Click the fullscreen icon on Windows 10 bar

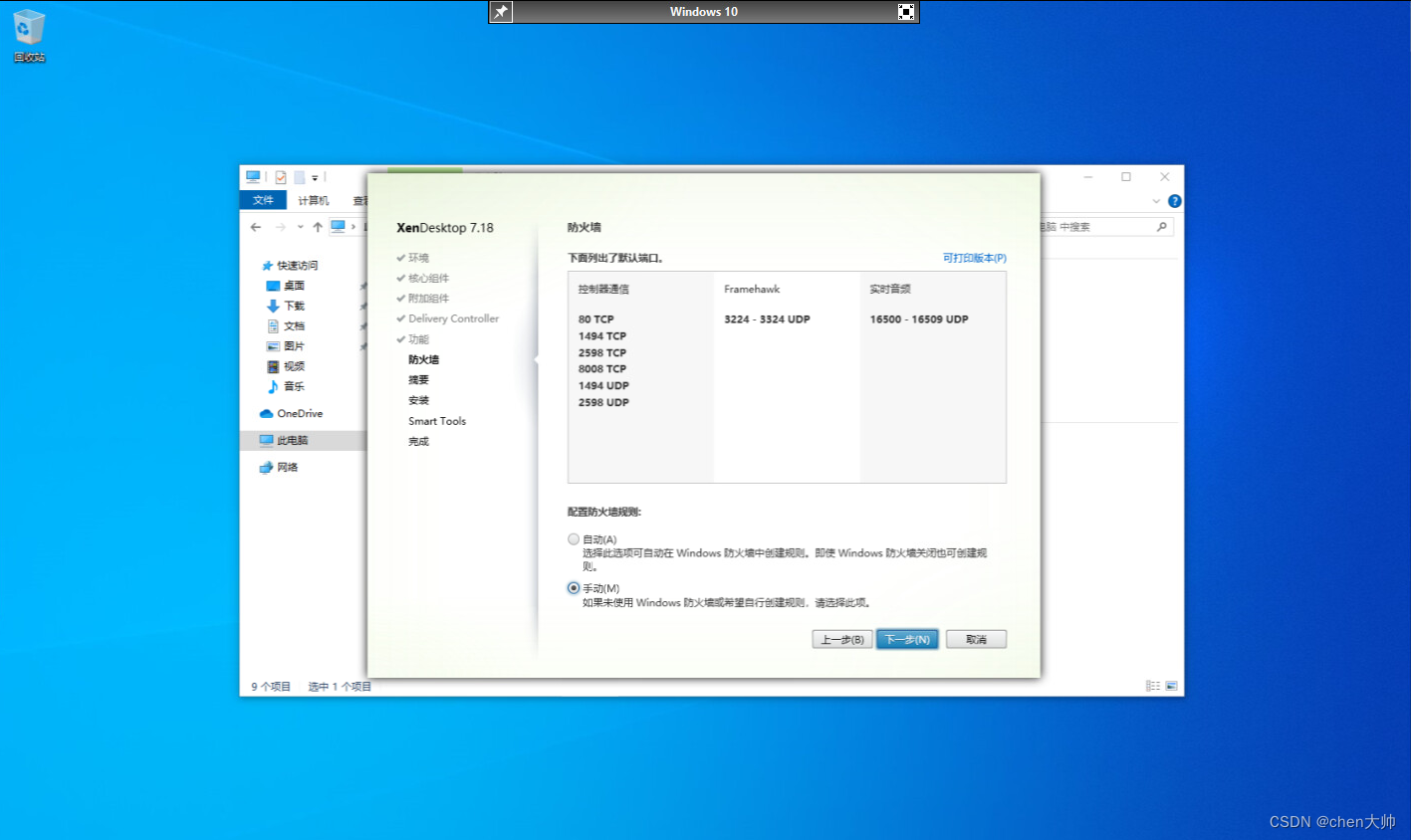(x=906, y=12)
